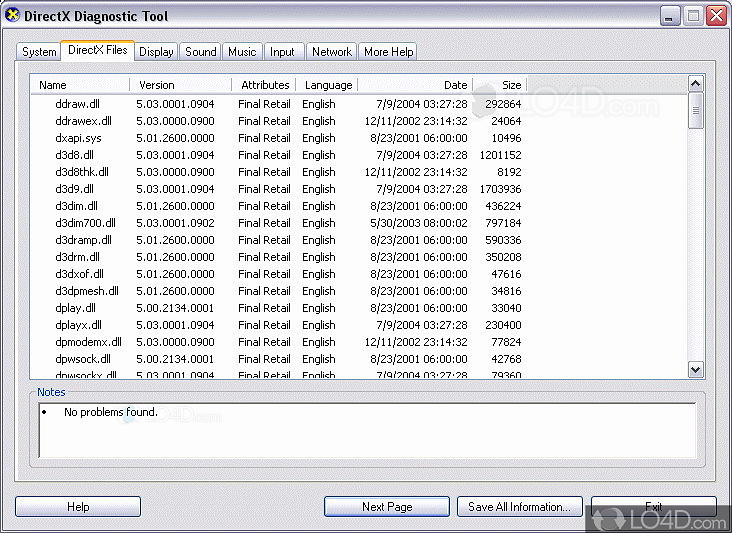
Task: Click the 'No problems found.' note
Action: coord(111,412)
